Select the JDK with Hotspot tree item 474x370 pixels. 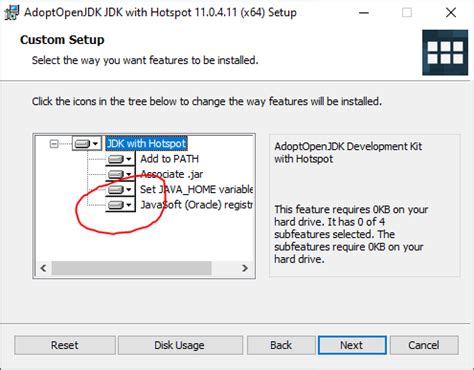146,144
